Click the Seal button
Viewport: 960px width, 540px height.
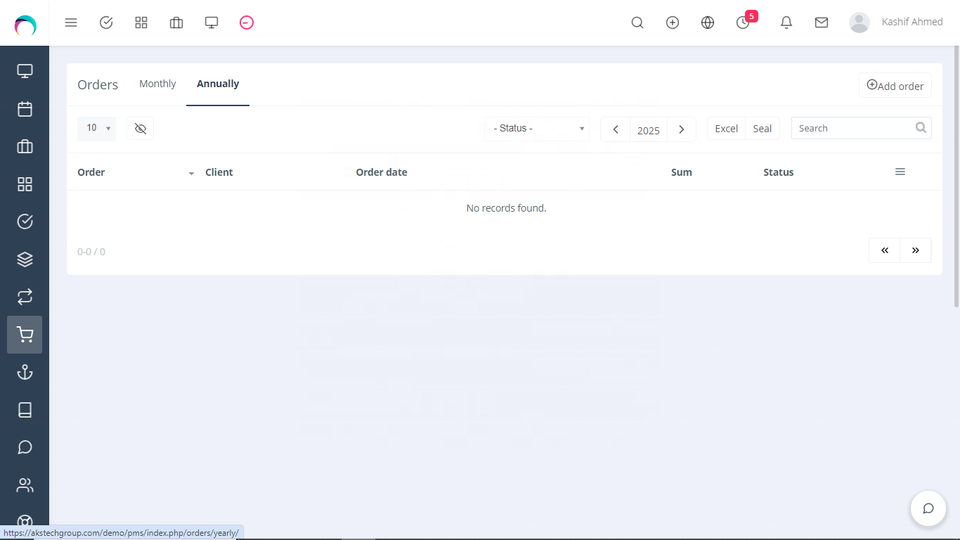click(762, 129)
